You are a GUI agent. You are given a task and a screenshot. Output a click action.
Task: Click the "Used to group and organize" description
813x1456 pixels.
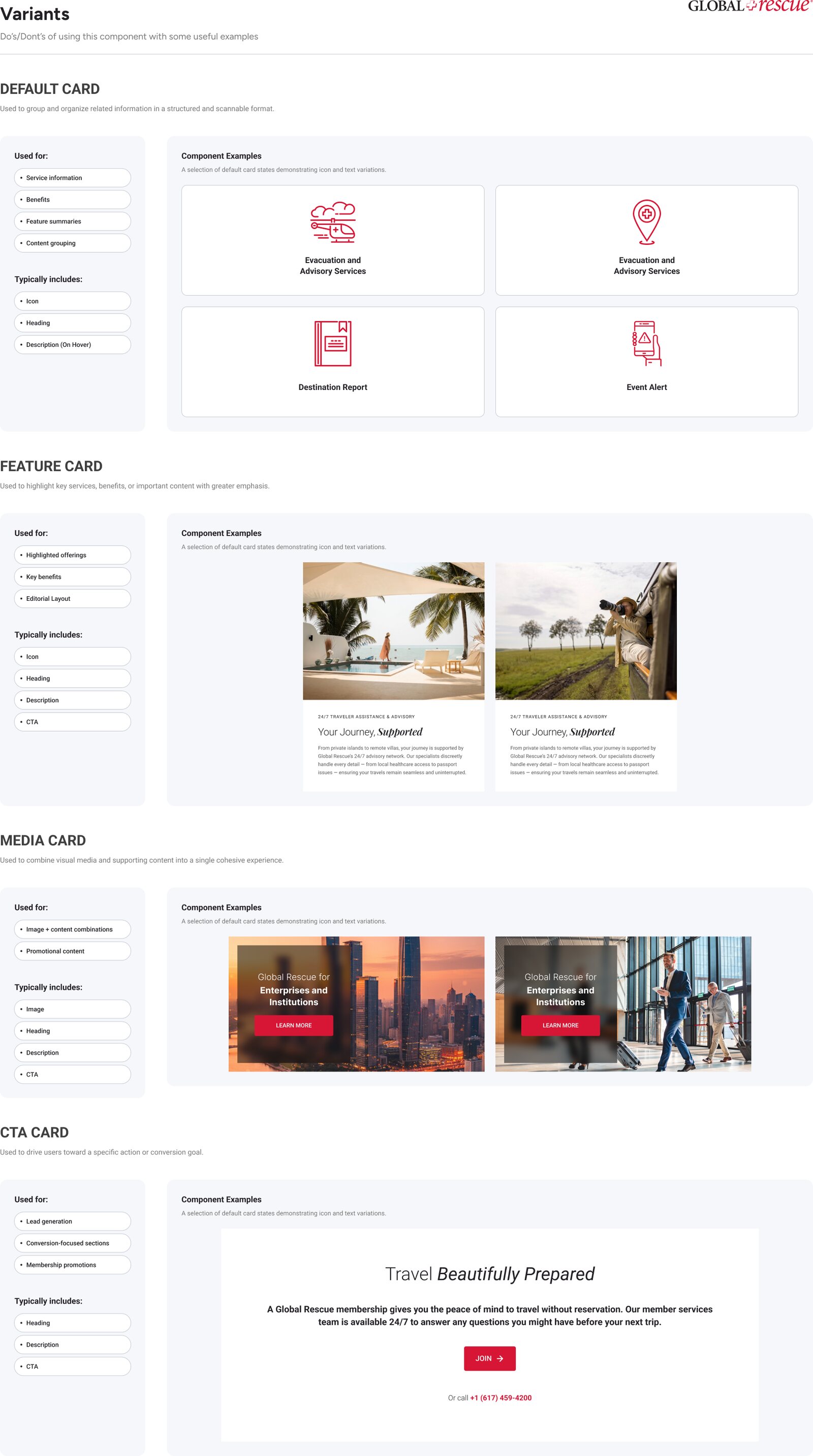tap(137, 109)
